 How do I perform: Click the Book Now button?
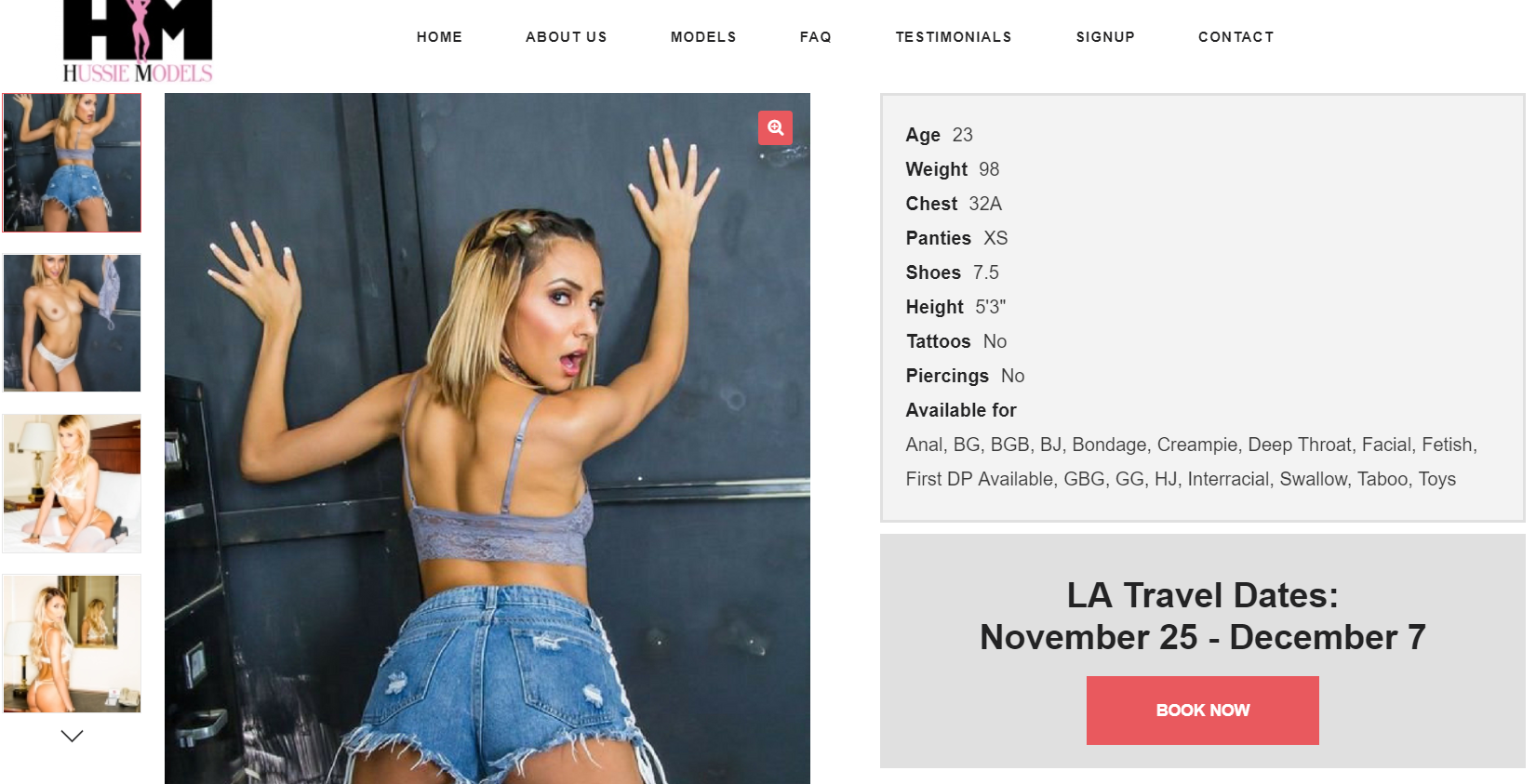(1202, 711)
